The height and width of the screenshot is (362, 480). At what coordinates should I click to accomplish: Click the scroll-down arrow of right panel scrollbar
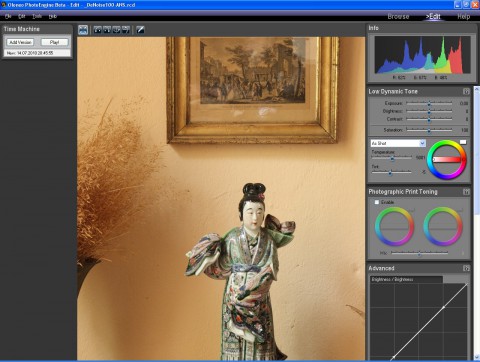476,357
